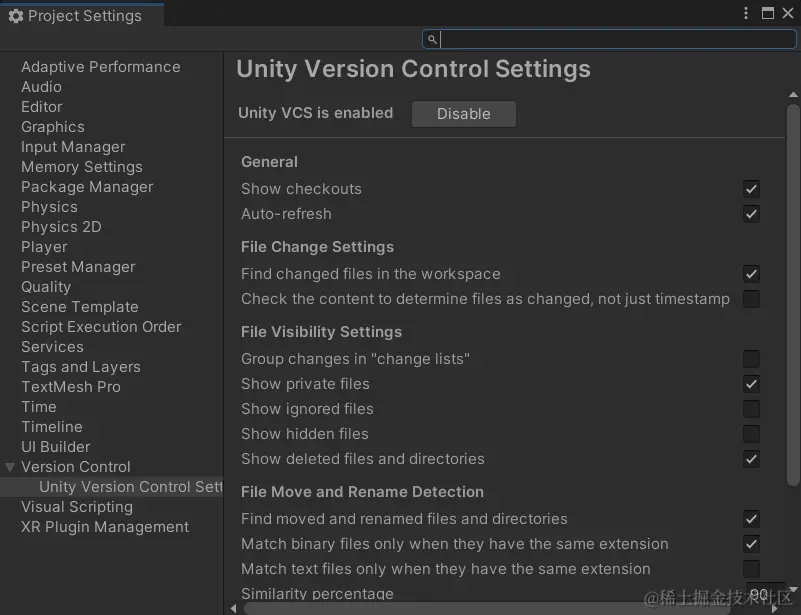Close the Project Settings window
Image resolution: width=801 pixels, height=615 pixels.
[x=788, y=13]
